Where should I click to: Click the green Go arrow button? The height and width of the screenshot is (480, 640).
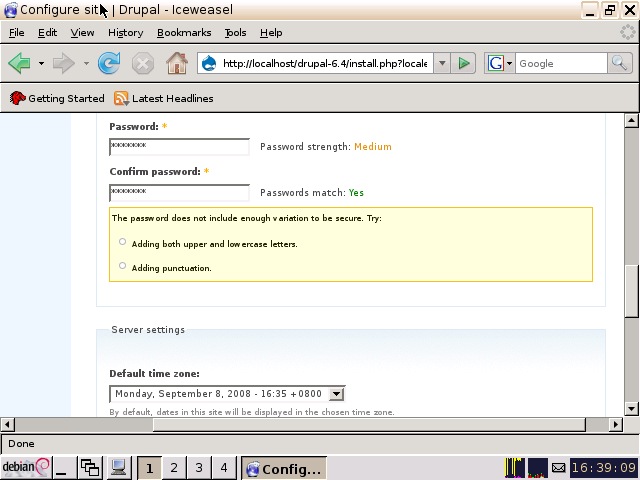click(463, 63)
